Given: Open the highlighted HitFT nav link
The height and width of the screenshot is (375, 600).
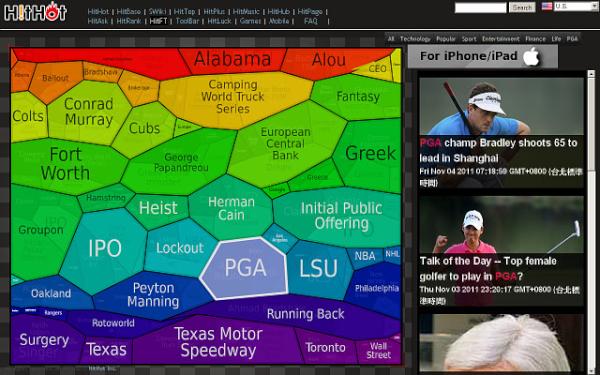Looking at the screenshot, I should point(158,21).
